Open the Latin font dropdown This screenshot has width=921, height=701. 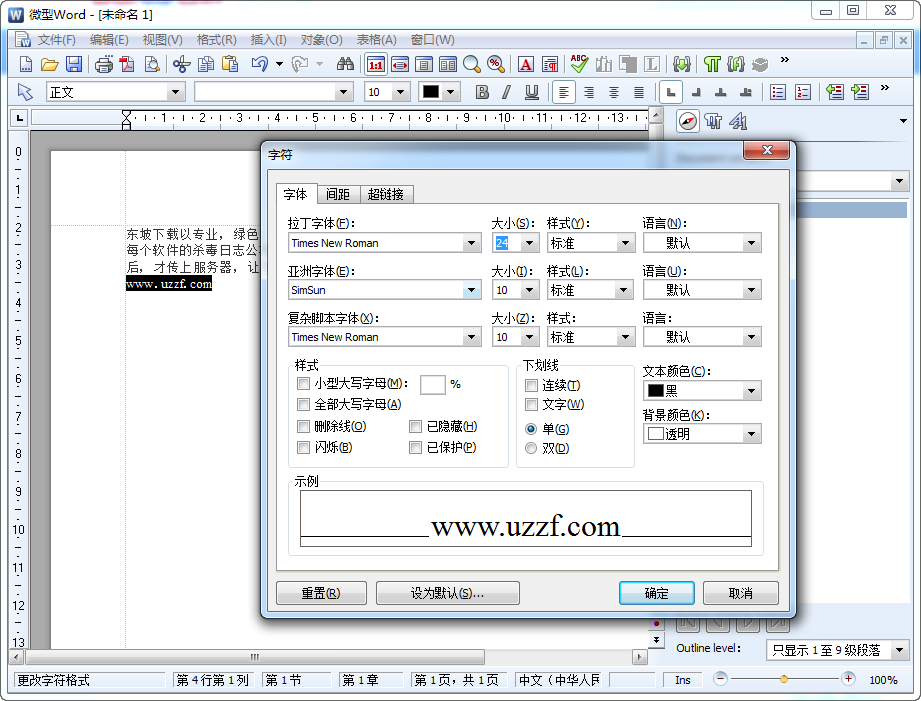coord(471,243)
